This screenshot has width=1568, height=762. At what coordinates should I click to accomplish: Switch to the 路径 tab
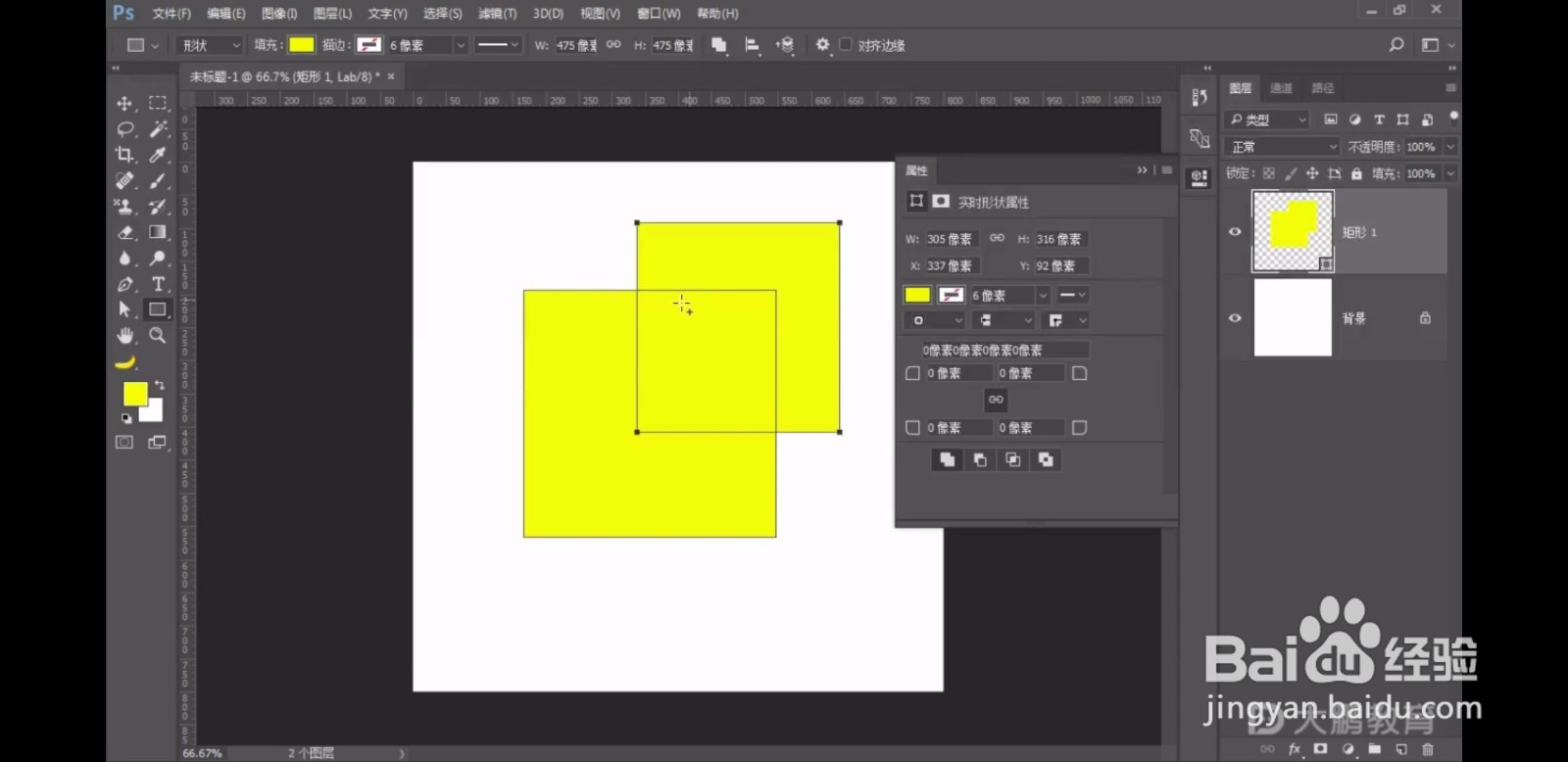click(x=1323, y=88)
